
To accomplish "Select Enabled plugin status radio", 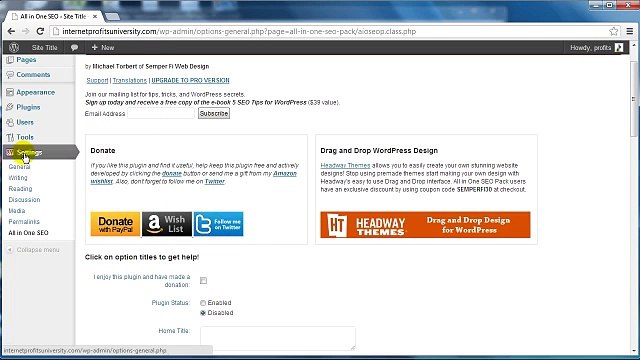I will click(x=203, y=303).
